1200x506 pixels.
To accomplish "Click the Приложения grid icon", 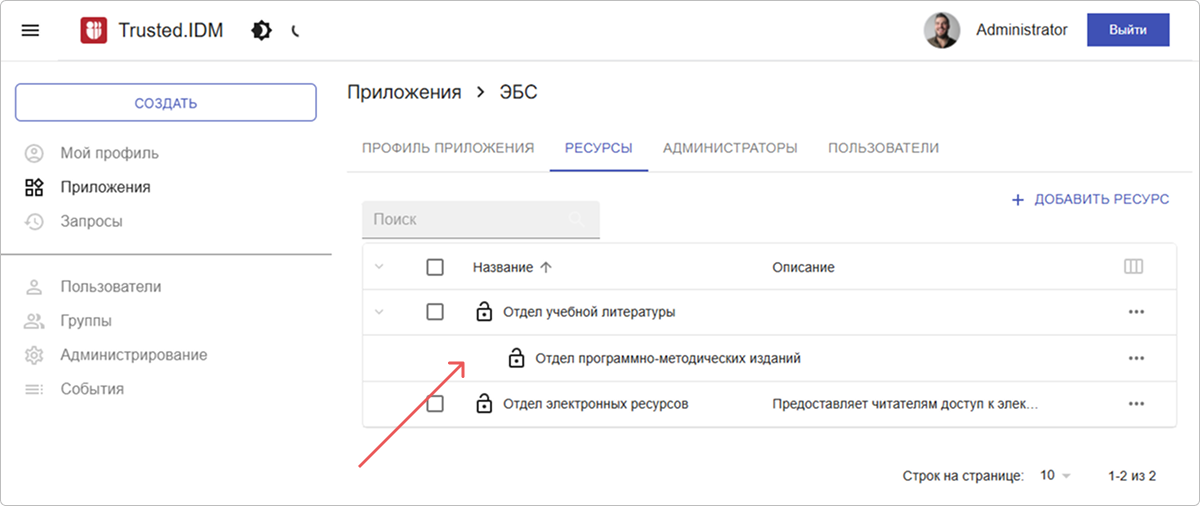I will coord(34,187).
